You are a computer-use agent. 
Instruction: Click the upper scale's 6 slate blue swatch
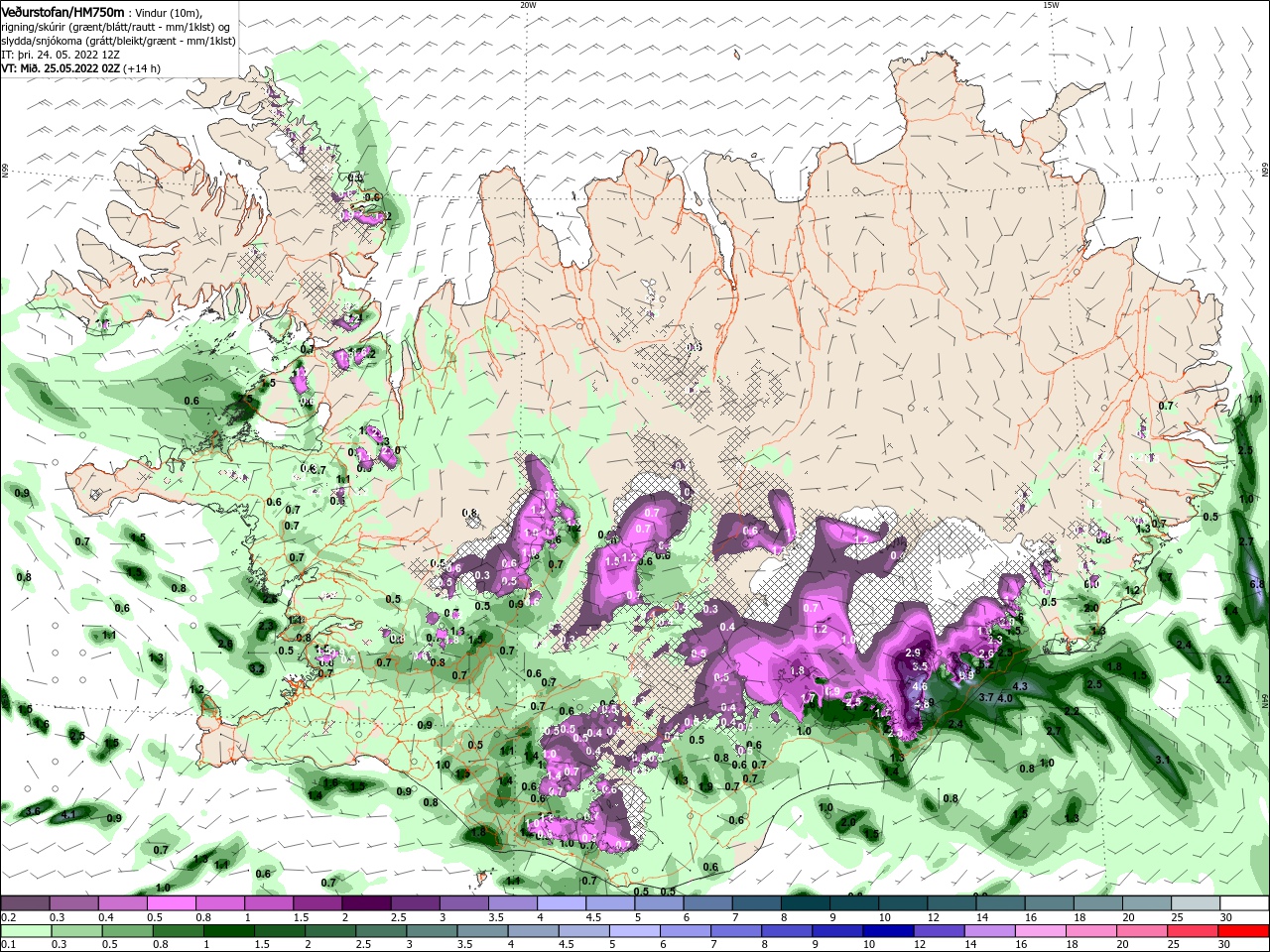(x=707, y=903)
